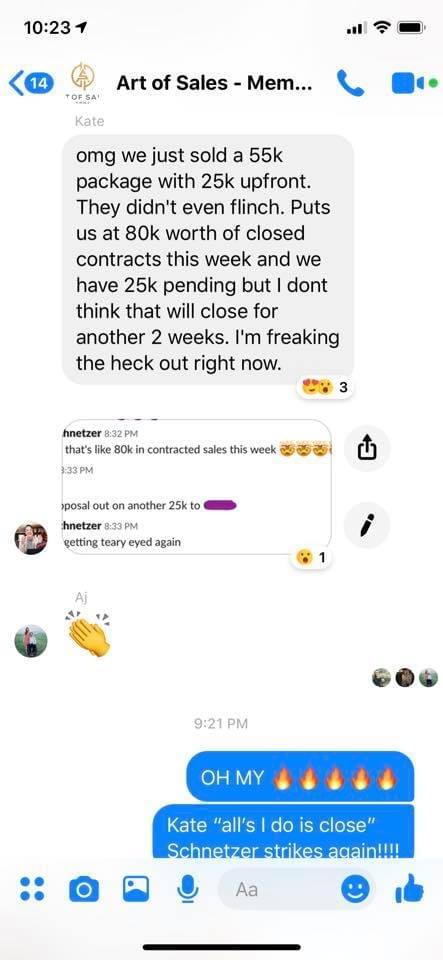
Task: Tap the sender avatar beside the screenshot
Action: tap(31, 539)
